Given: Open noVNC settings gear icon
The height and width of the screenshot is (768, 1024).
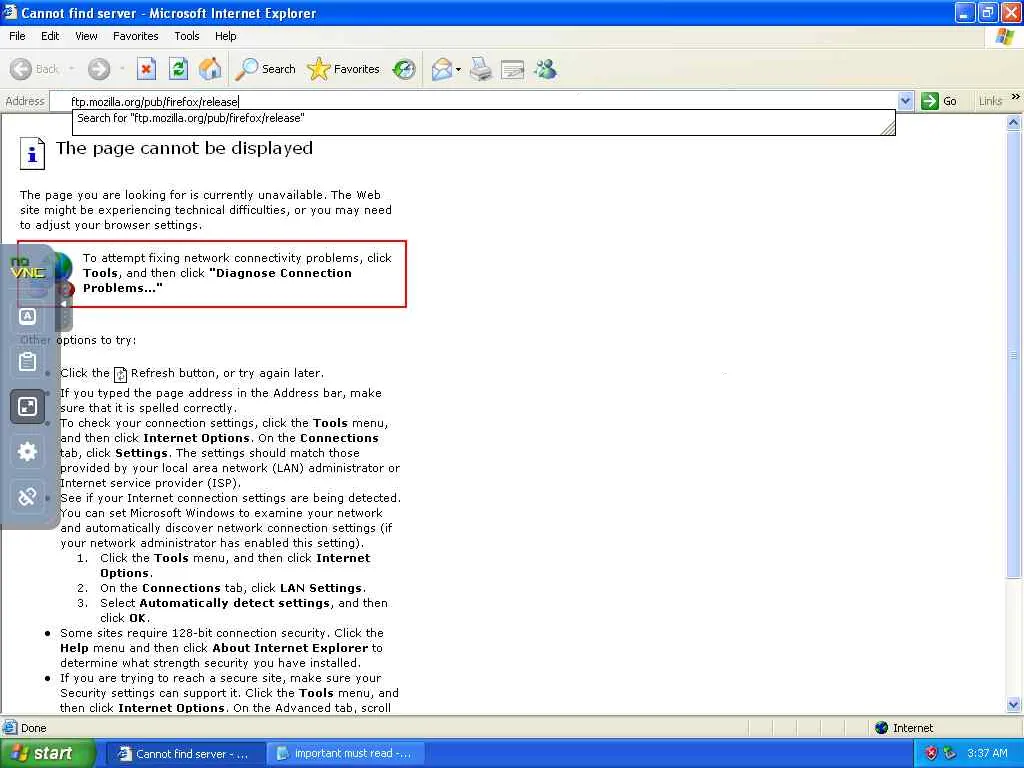Looking at the screenshot, I should [x=27, y=452].
